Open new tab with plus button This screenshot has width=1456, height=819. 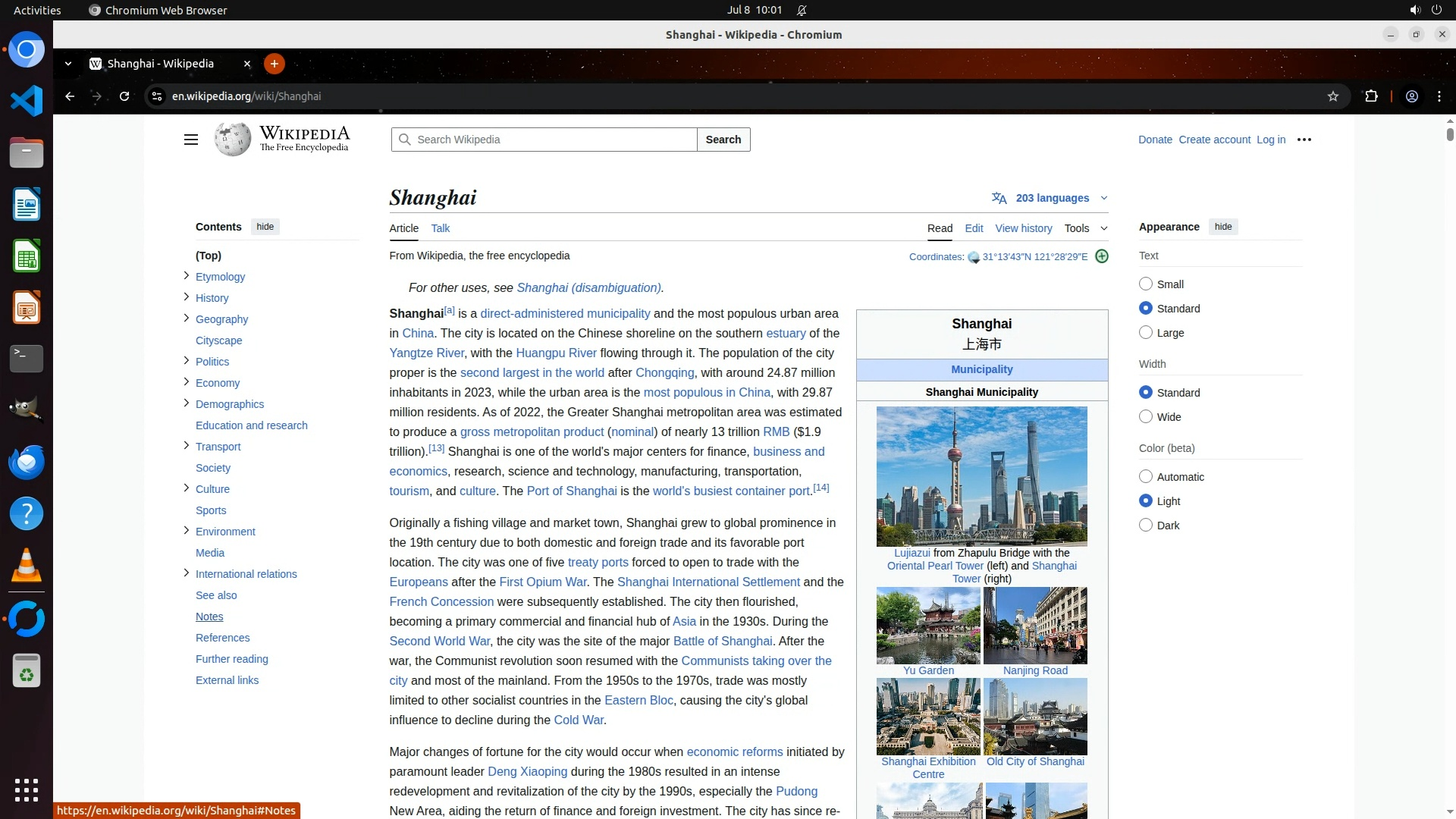pos(275,64)
